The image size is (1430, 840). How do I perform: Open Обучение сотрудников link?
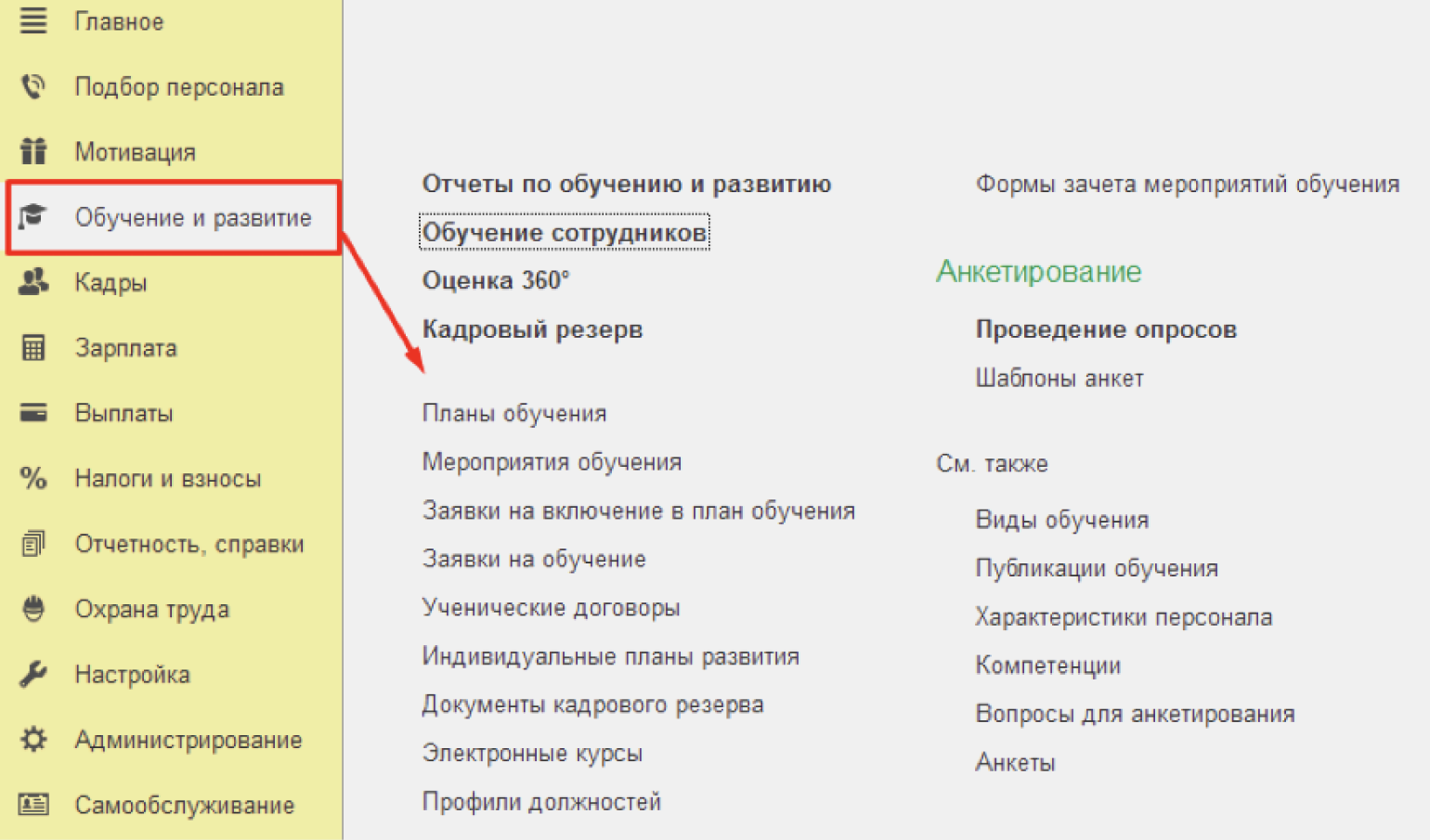coord(565,232)
